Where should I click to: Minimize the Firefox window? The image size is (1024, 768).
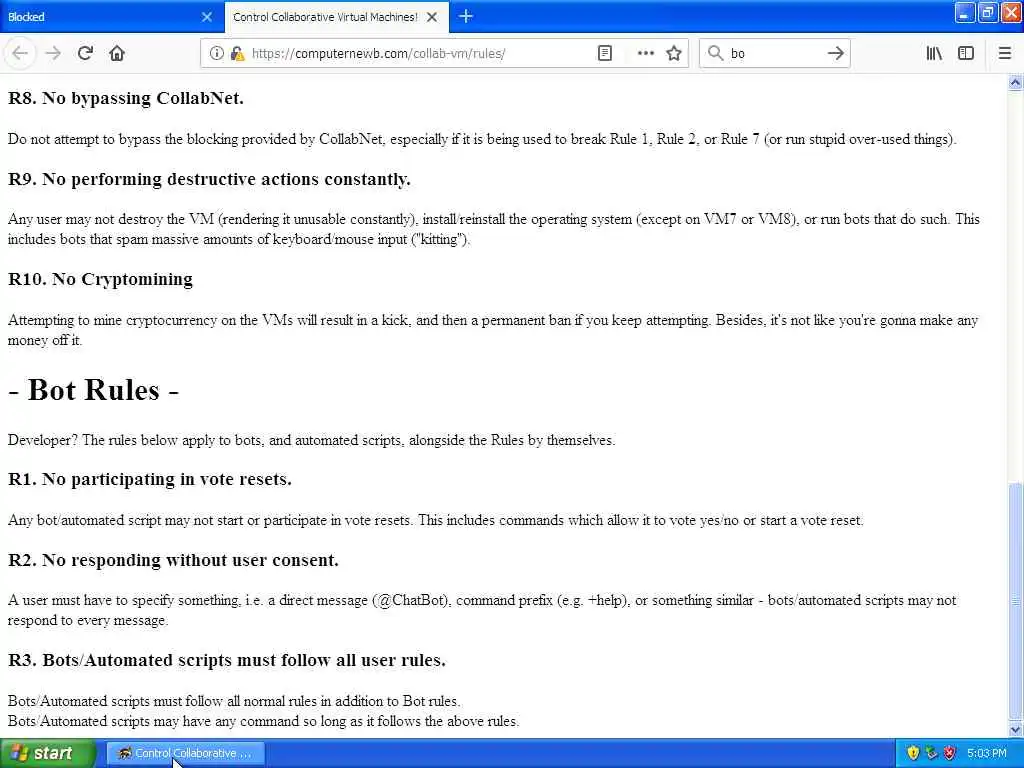point(965,13)
